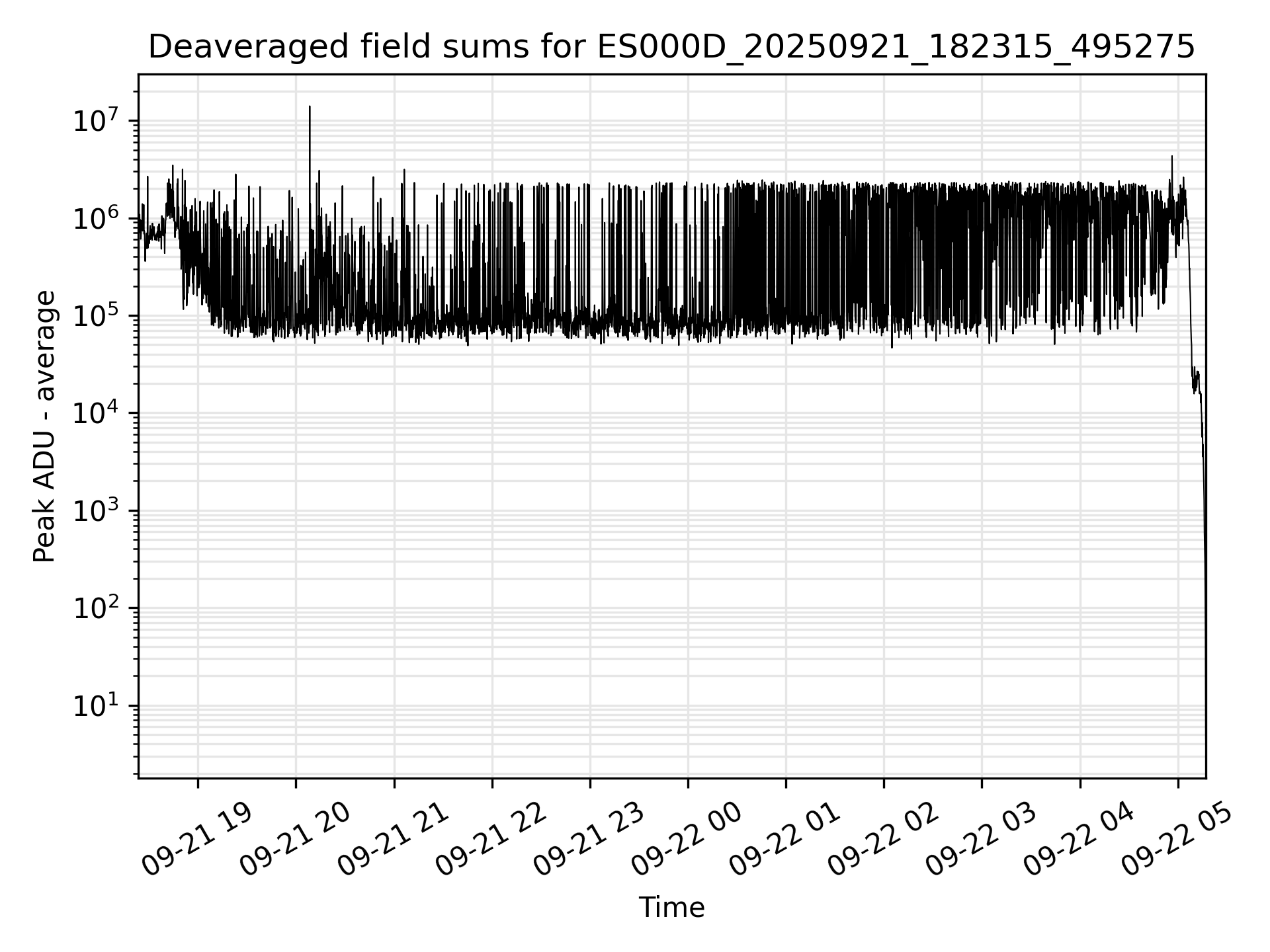1270x952 pixels.
Task: Click the 10^6 y-axis tick label
Action: (96, 218)
